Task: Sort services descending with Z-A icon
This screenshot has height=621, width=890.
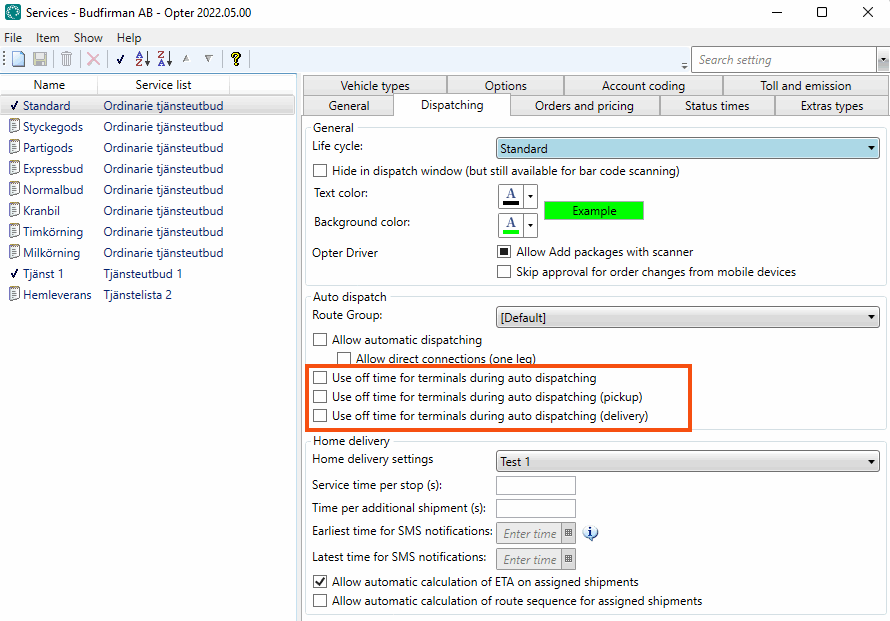Action: (164, 60)
